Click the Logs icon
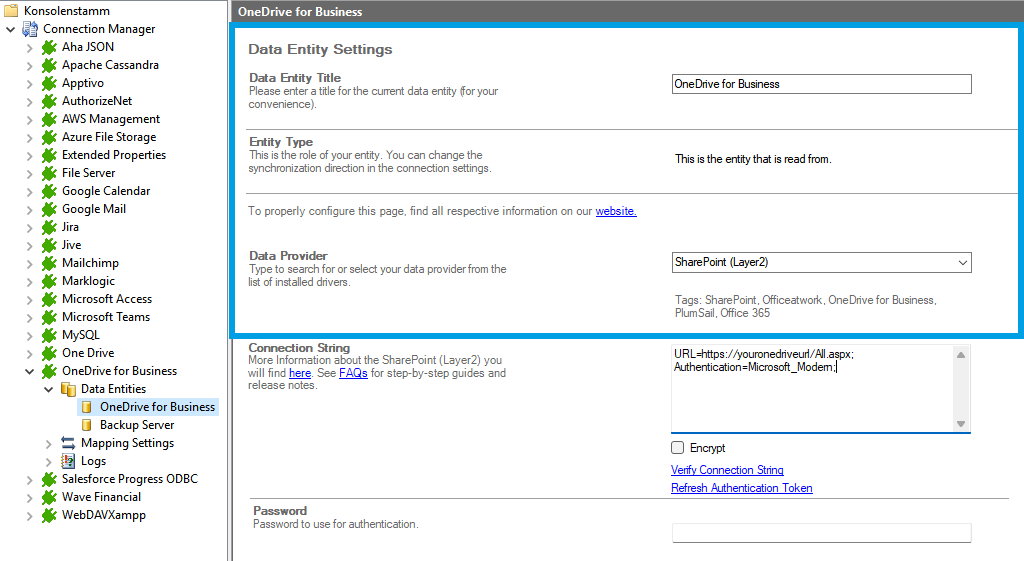1024x561 pixels. pyautogui.click(x=68, y=461)
